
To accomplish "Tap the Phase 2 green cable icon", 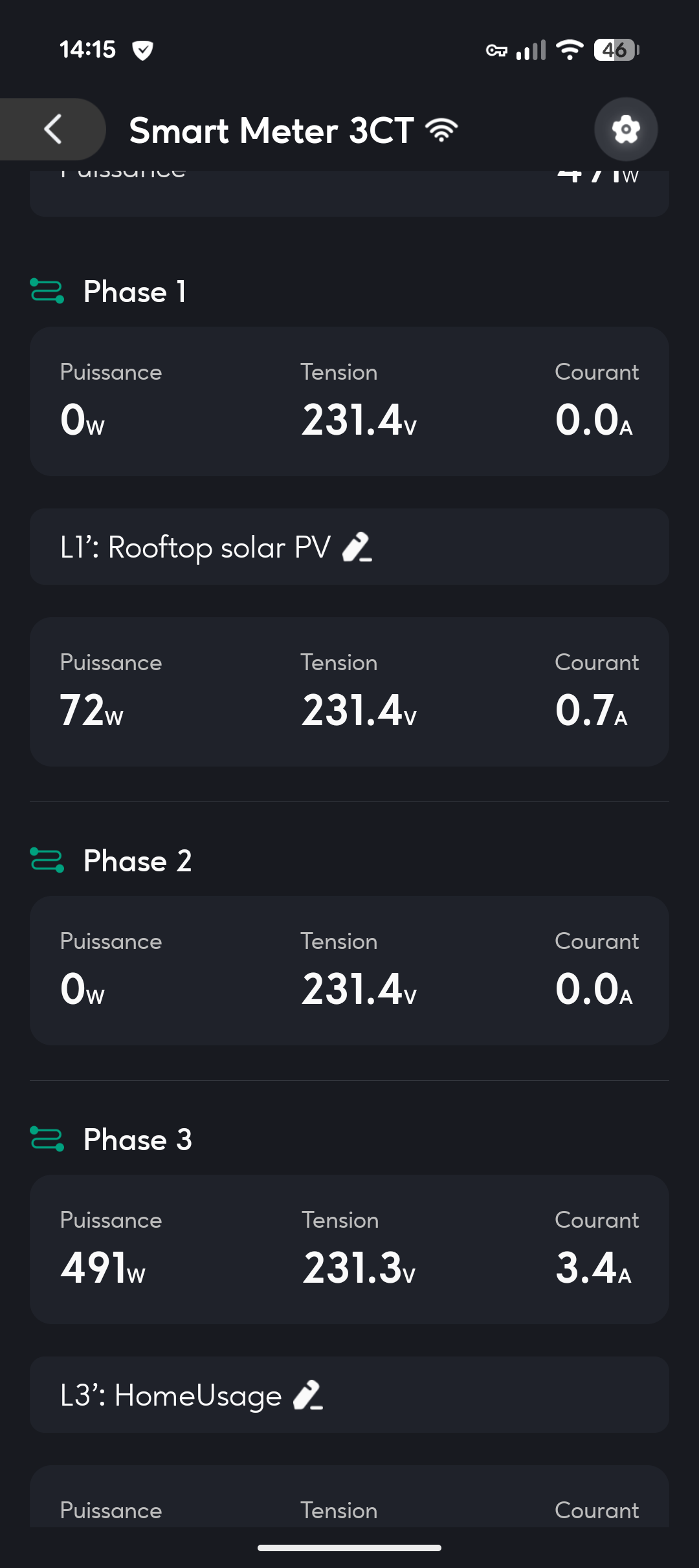I will (47, 860).
